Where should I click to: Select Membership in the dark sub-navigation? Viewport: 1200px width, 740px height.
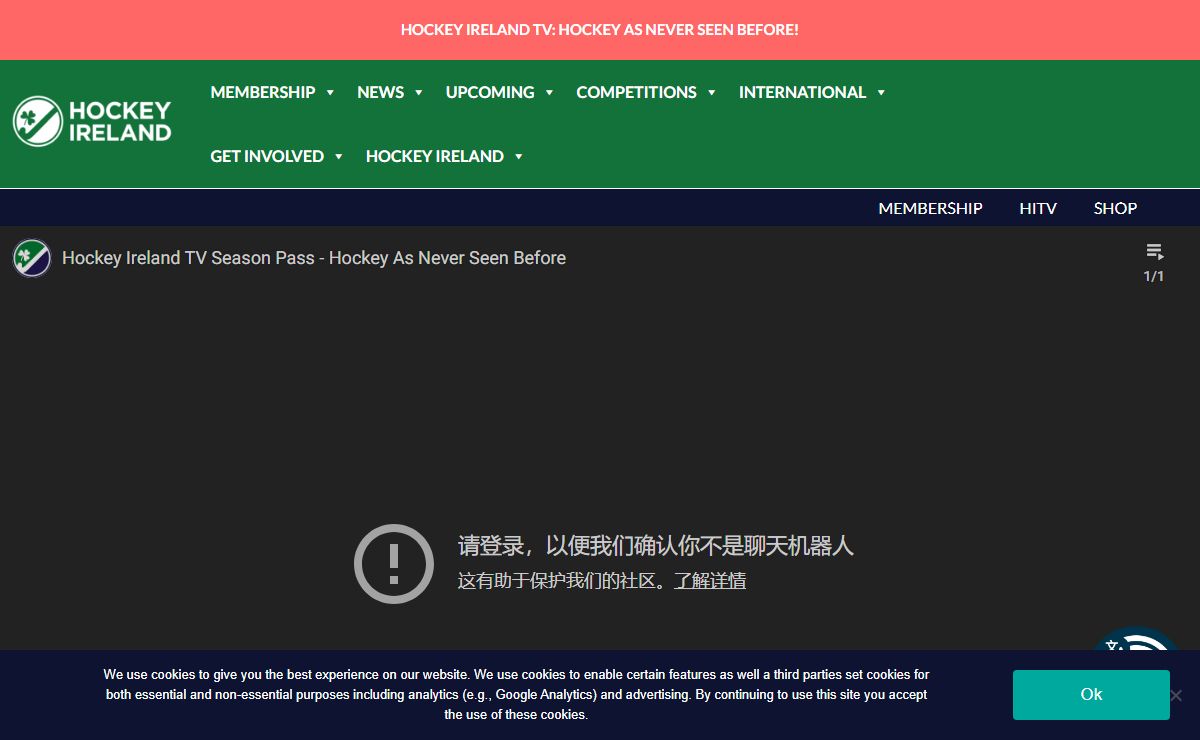tap(930, 208)
